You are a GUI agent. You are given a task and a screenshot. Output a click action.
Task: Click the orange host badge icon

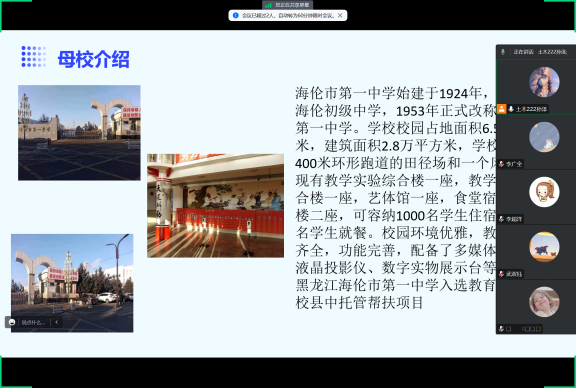click(x=501, y=109)
